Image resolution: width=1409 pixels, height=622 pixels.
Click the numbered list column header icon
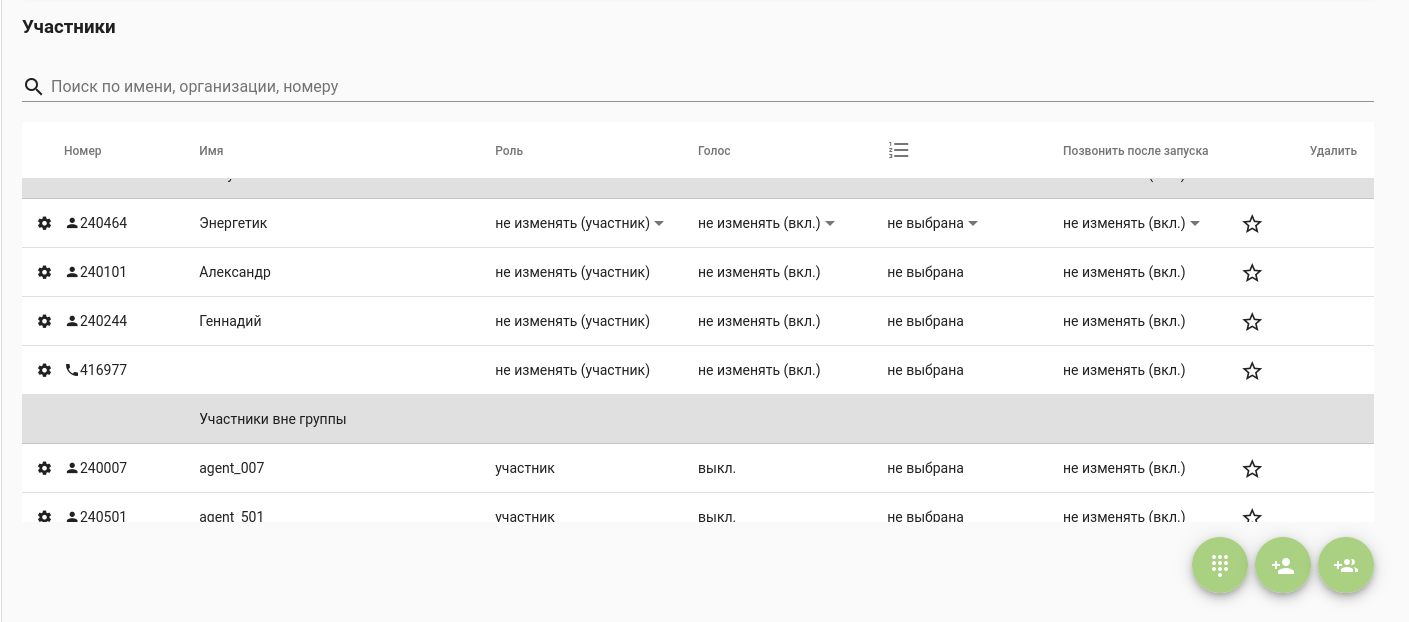point(898,151)
